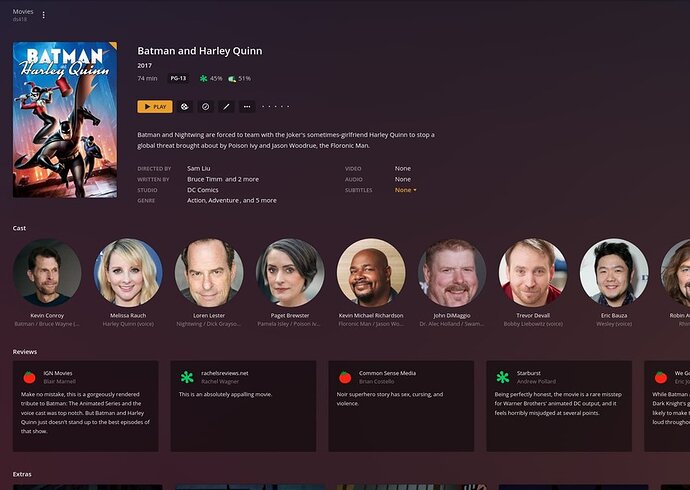Click the Paget Brewster name label
Screen dimensions: 690x490
coord(290,315)
